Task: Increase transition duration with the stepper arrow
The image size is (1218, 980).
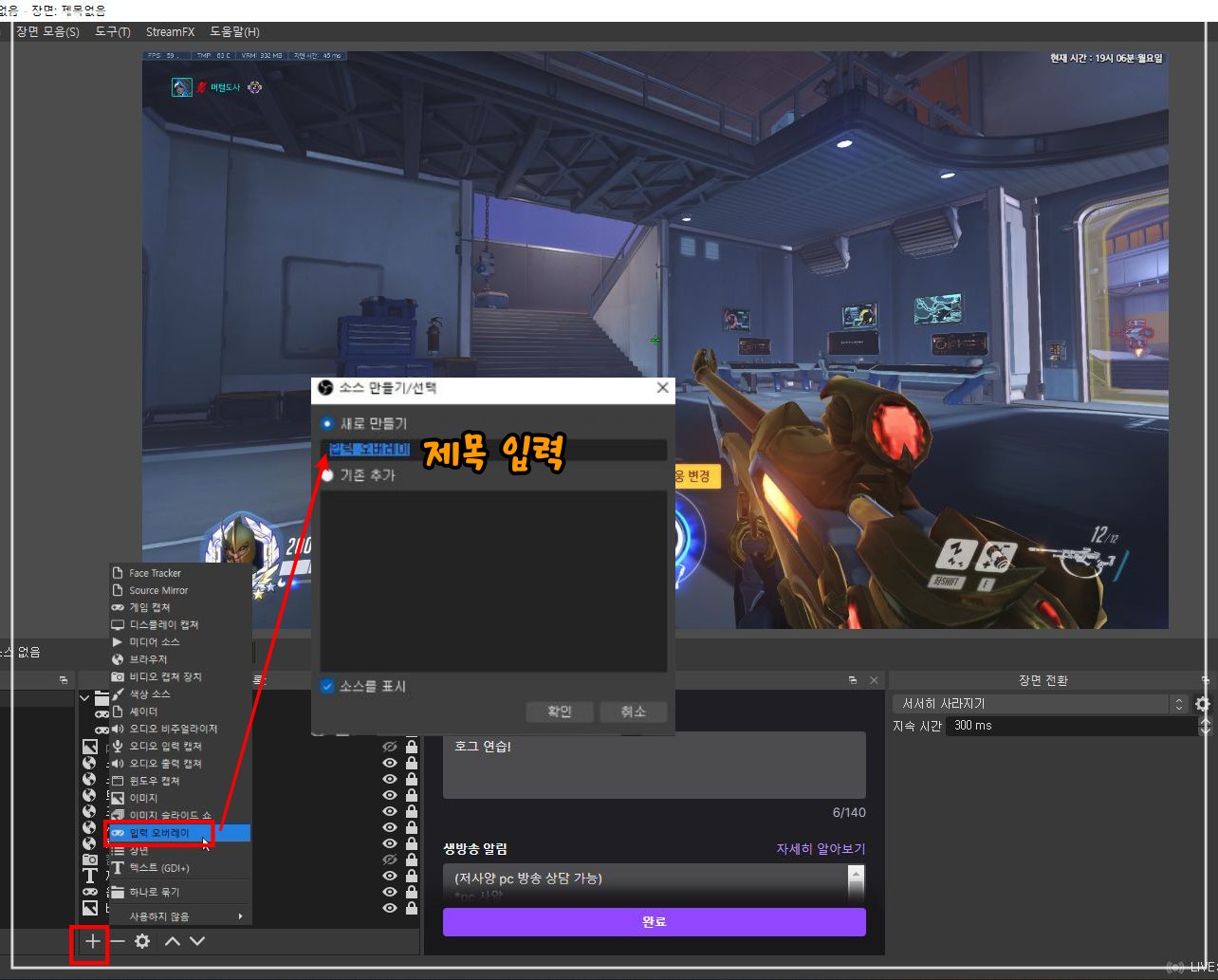Action: click(1206, 721)
